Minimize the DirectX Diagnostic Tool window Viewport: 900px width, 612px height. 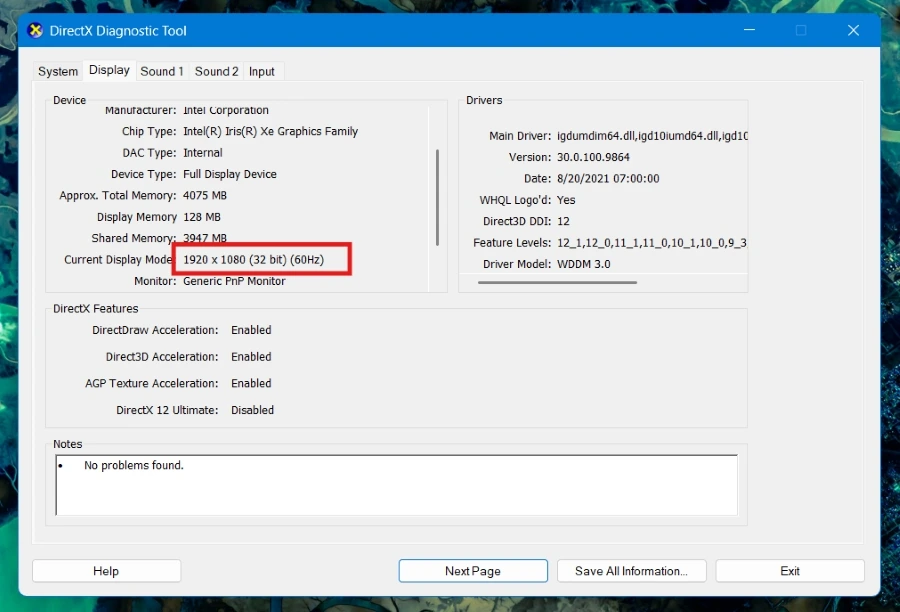point(749,30)
